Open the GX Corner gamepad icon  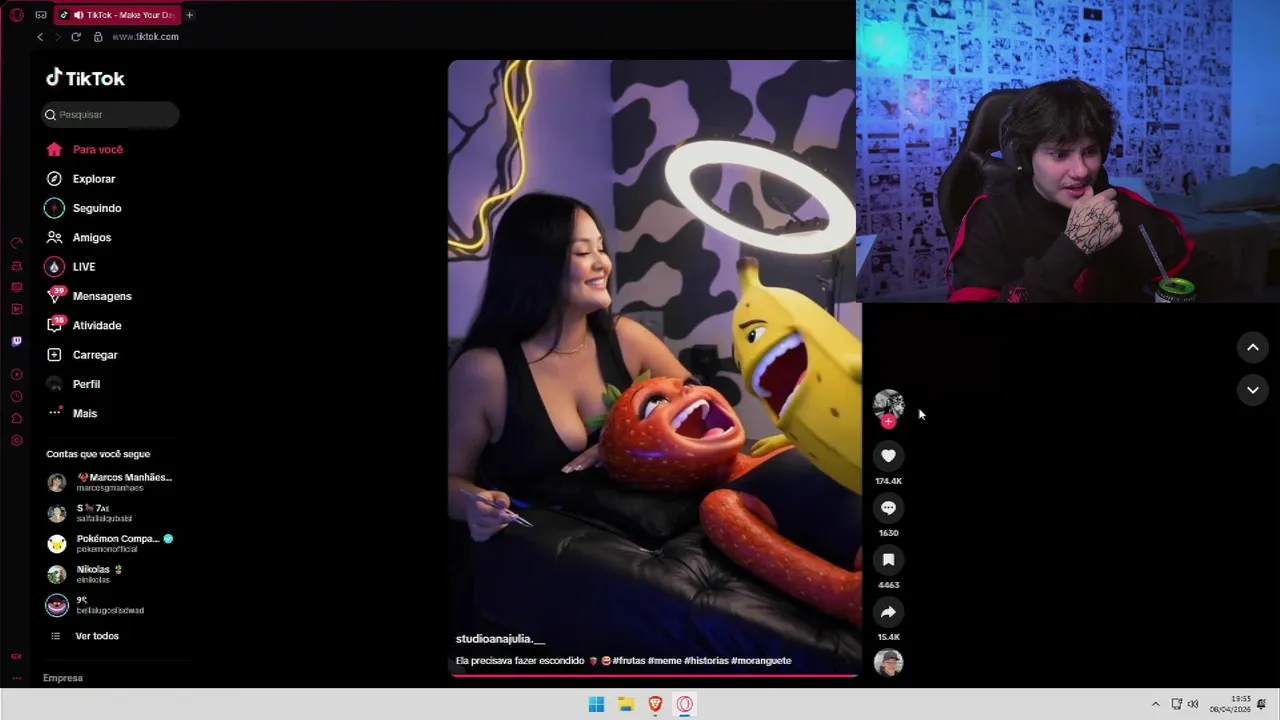pyautogui.click(x=41, y=15)
